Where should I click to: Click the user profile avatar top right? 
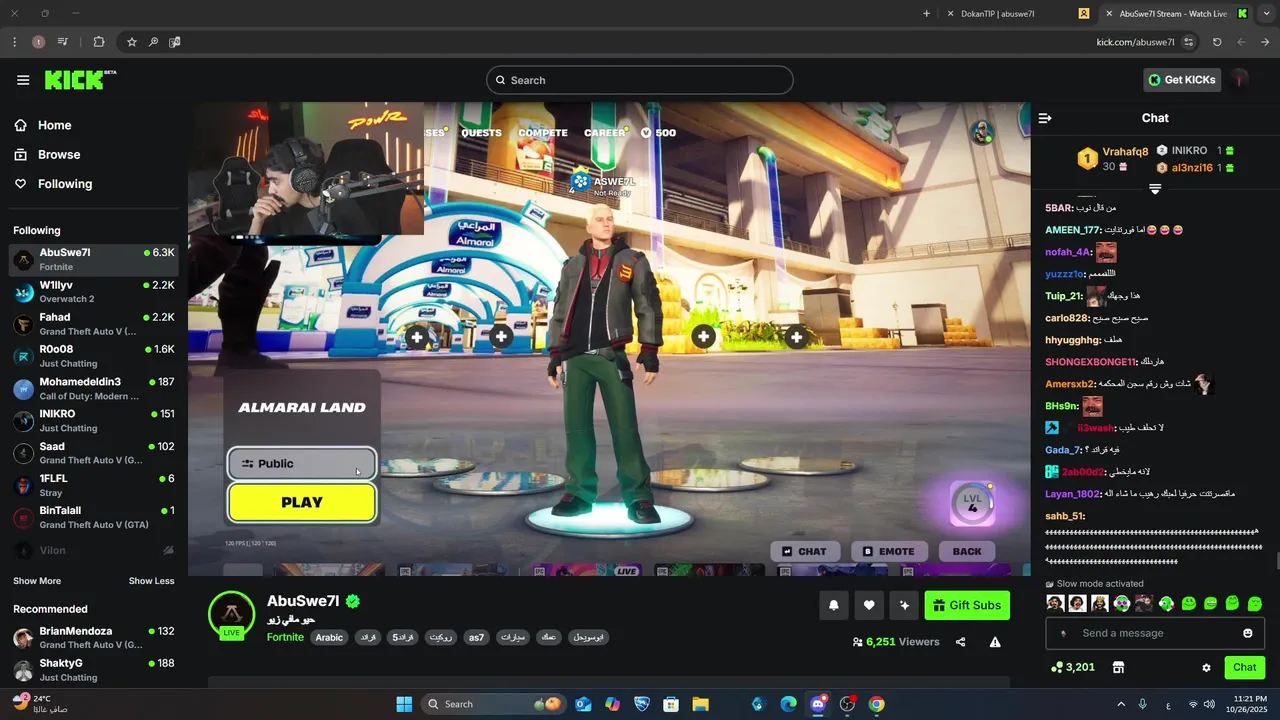pyautogui.click(x=1240, y=80)
